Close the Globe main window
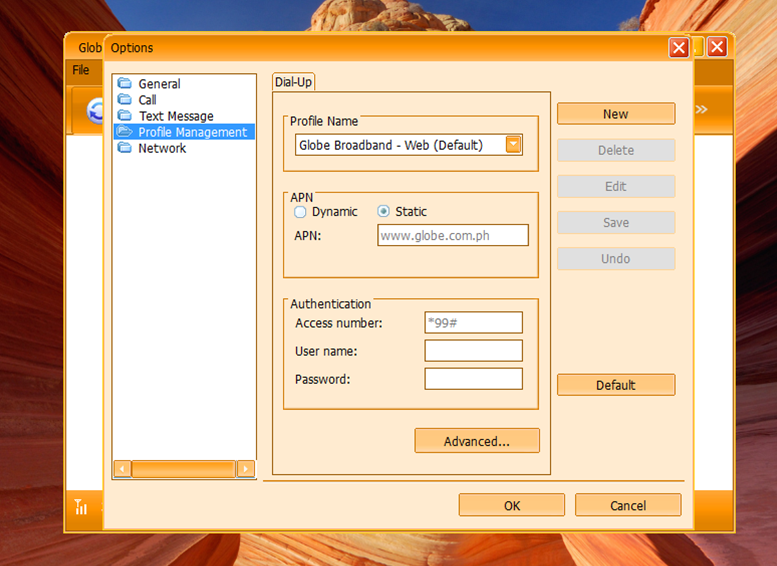This screenshot has width=777, height=566. tap(717, 47)
